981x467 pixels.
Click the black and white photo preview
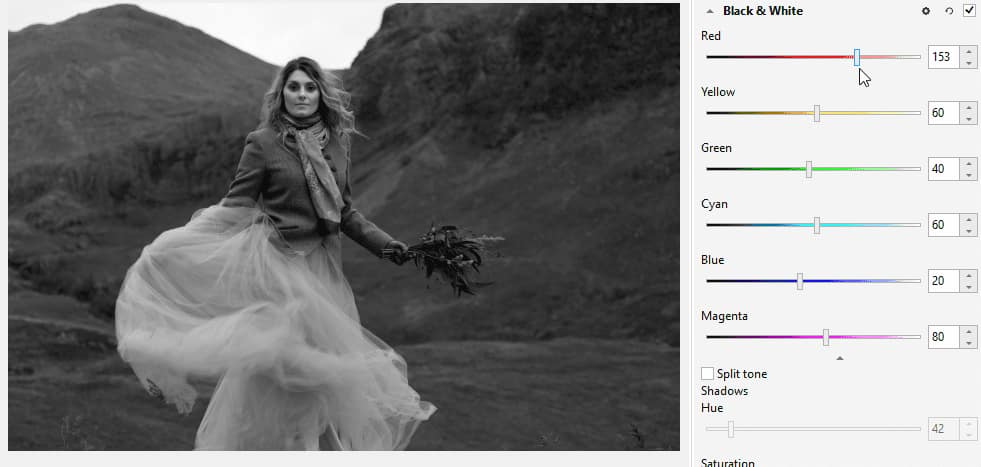[x=343, y=226]
